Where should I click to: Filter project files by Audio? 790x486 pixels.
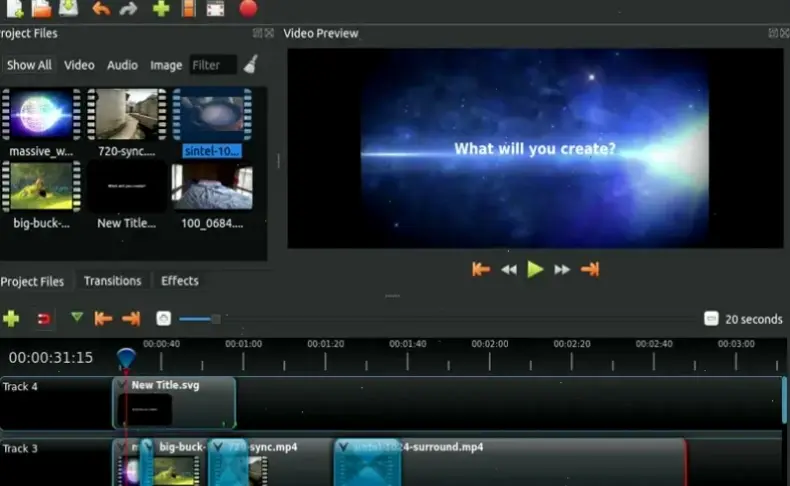(x=122, y=65)
